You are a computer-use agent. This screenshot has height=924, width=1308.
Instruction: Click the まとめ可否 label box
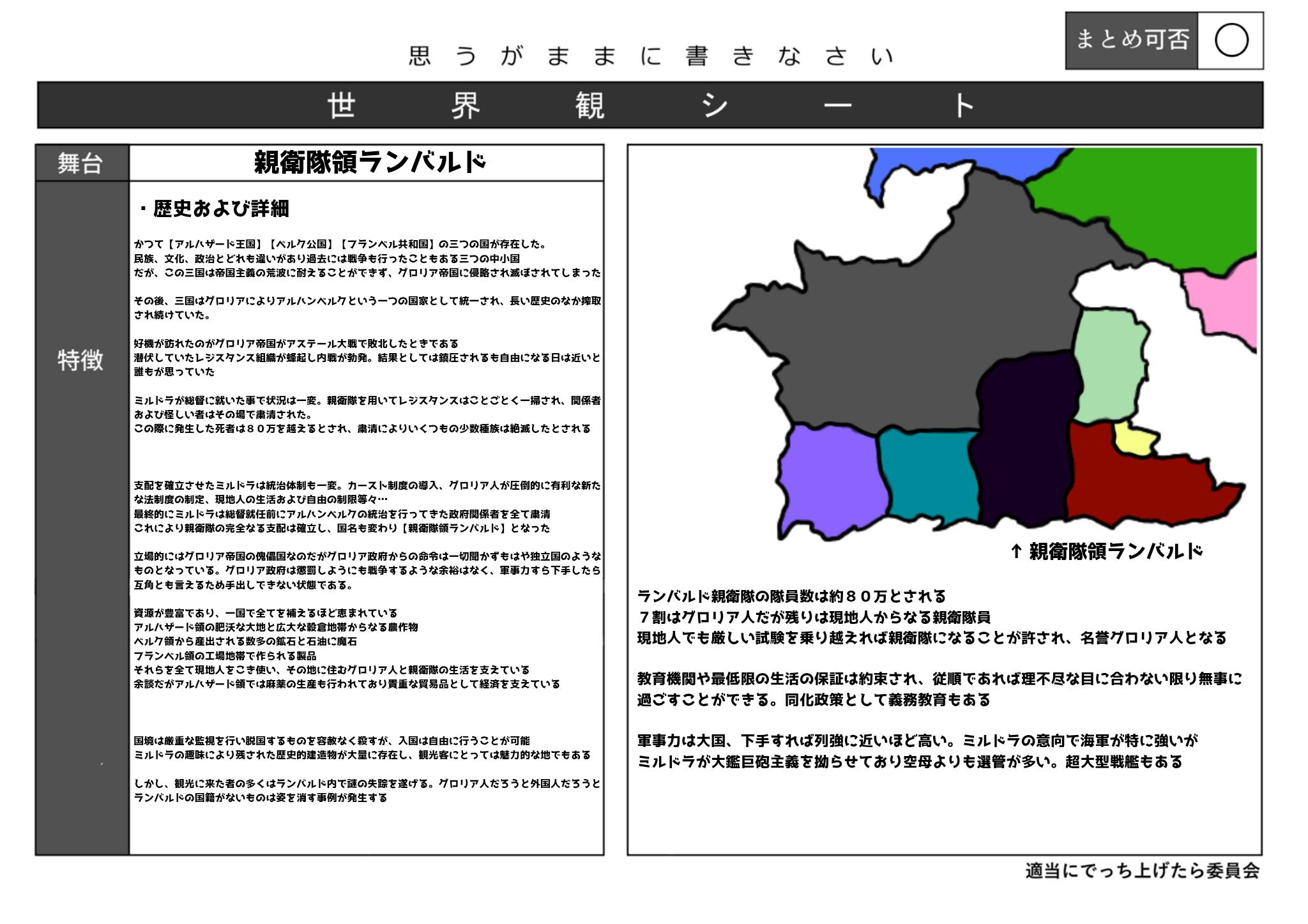[1132, 40]
